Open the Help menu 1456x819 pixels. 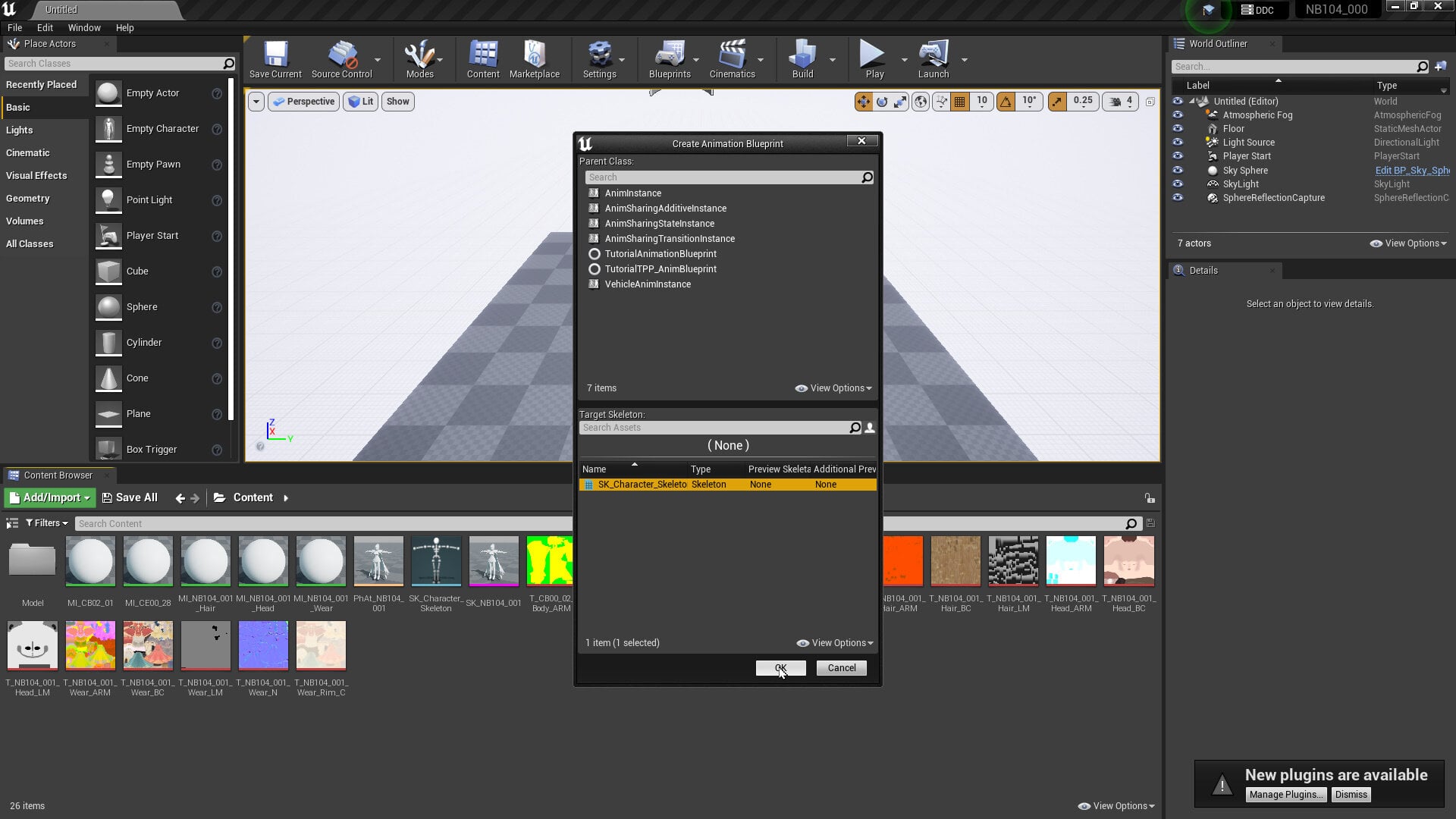pos(124,28)
